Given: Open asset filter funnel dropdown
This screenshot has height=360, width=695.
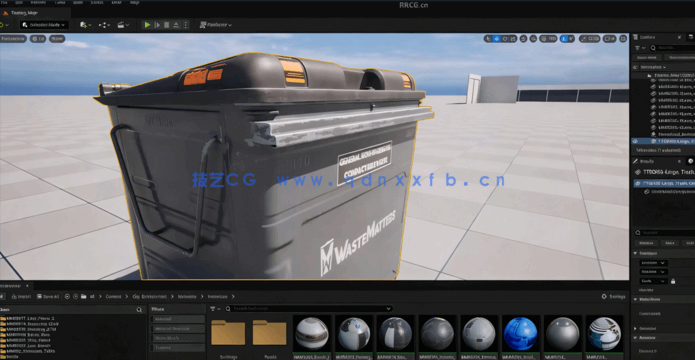Looking at the screenshot, I should point(215,309).
